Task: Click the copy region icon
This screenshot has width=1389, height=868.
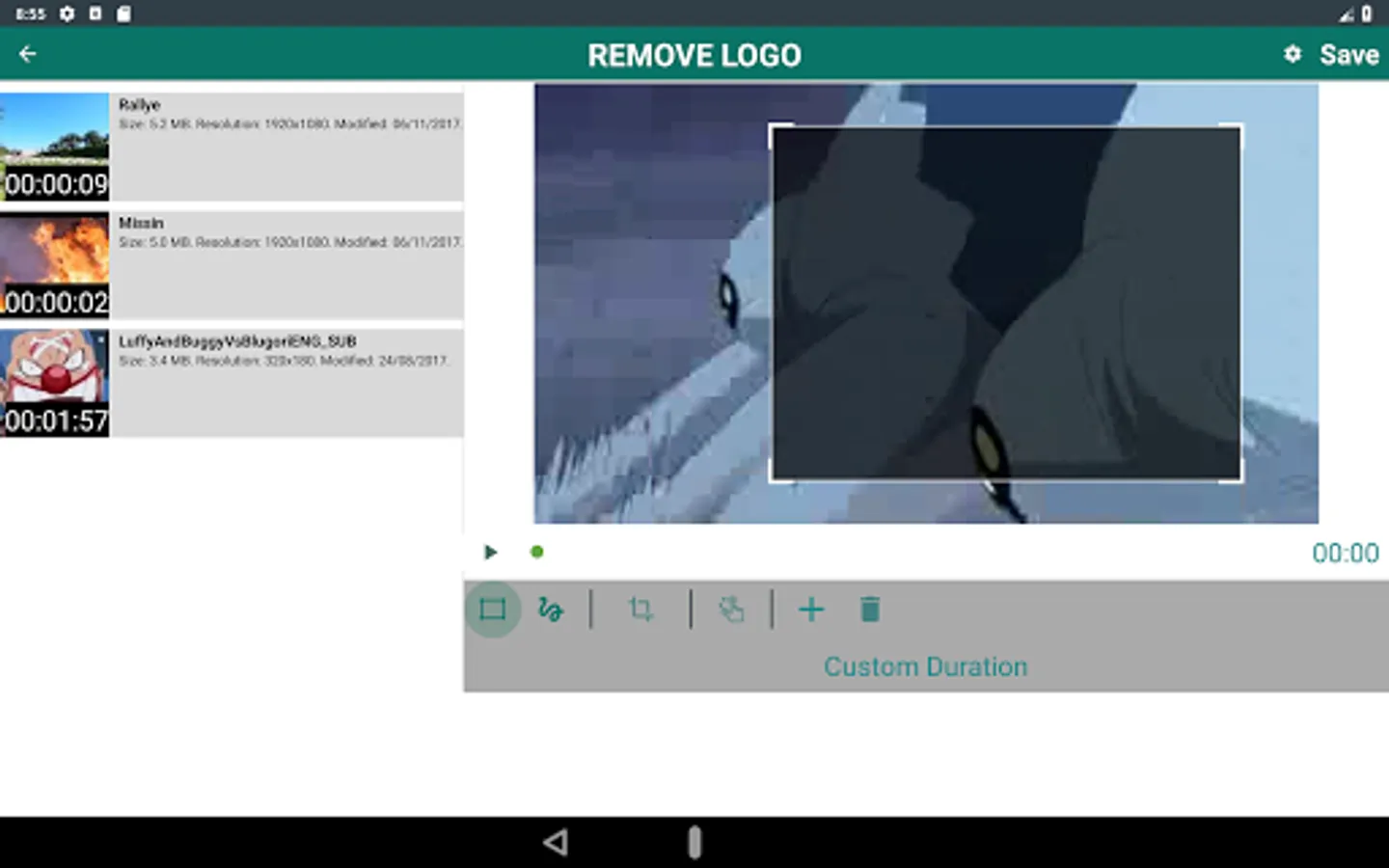Action: 731,610
